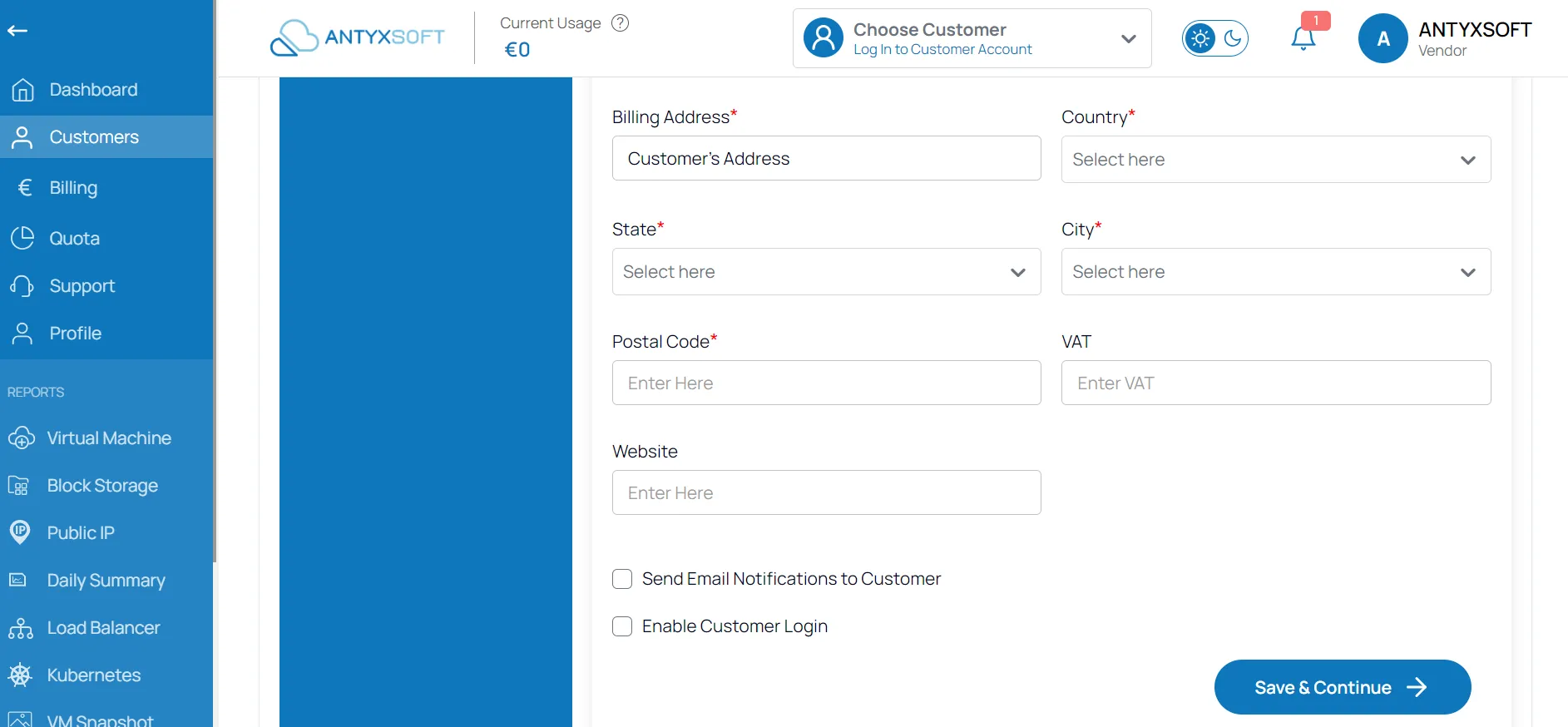
Task: Click the Virtual Machine cloud icon
Action: coord(21,438)
